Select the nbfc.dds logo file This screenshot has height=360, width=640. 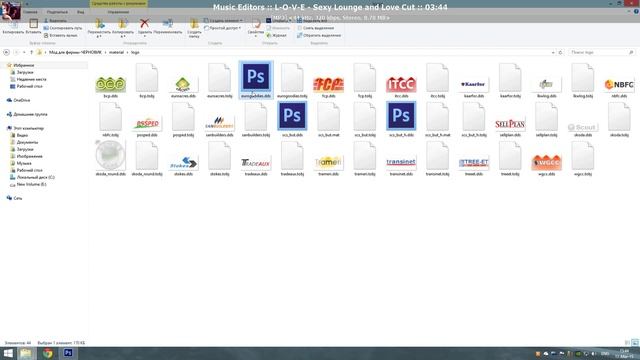(619, 86)
